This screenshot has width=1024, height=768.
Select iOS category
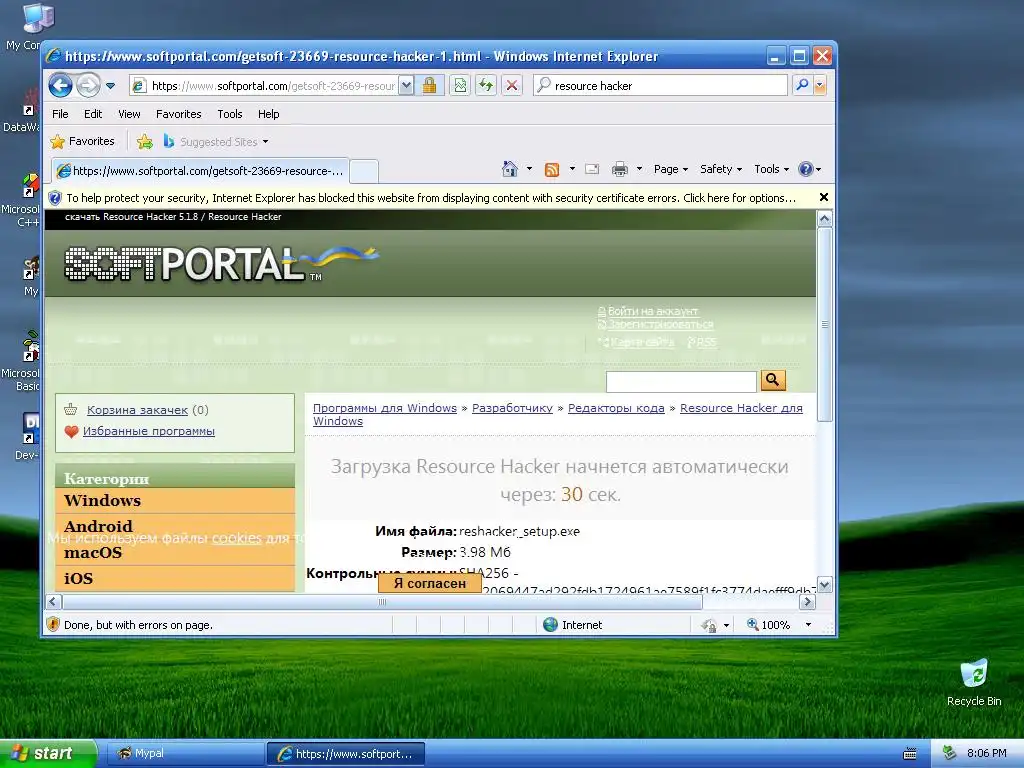click(175, 579)
